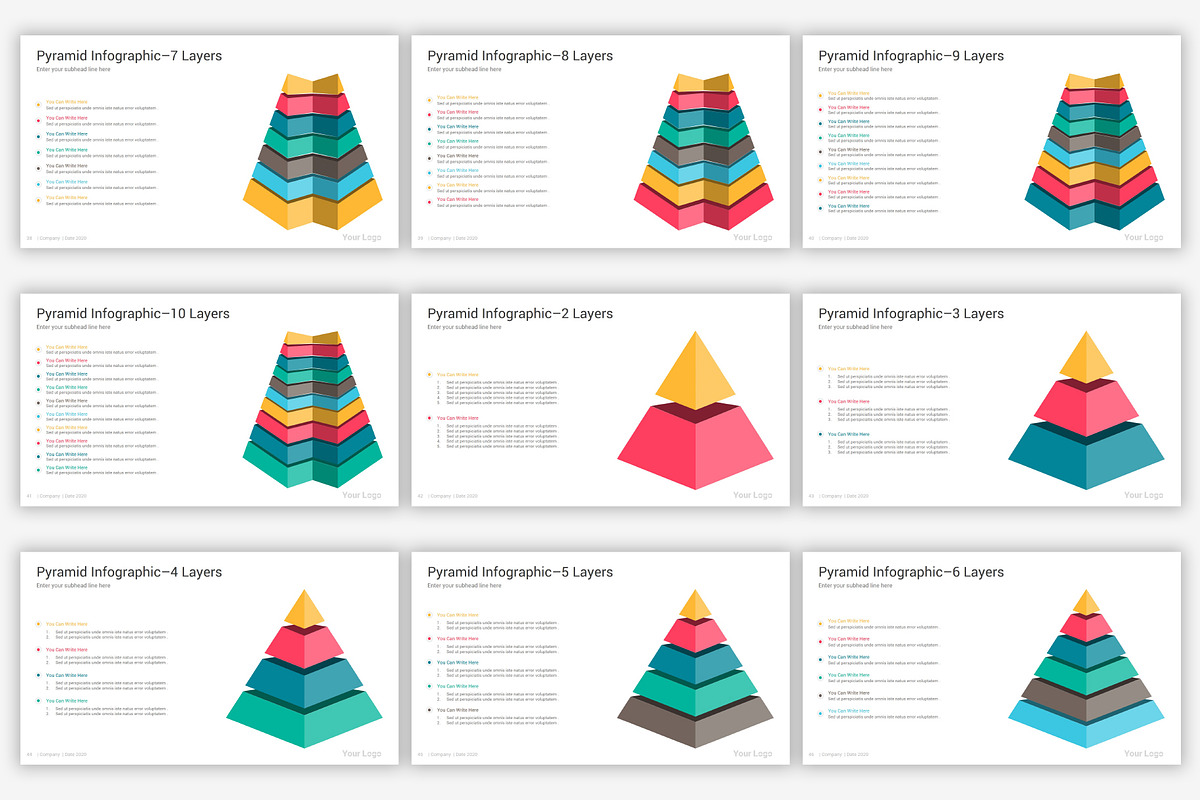Click the title "Pyramid Infographic–4 Layers"
The image size is (1200, 800).
[x=129, y=573]
